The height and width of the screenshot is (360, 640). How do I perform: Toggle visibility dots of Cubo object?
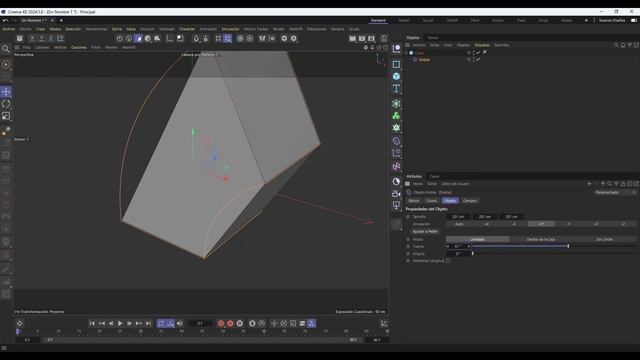[473, 53]
